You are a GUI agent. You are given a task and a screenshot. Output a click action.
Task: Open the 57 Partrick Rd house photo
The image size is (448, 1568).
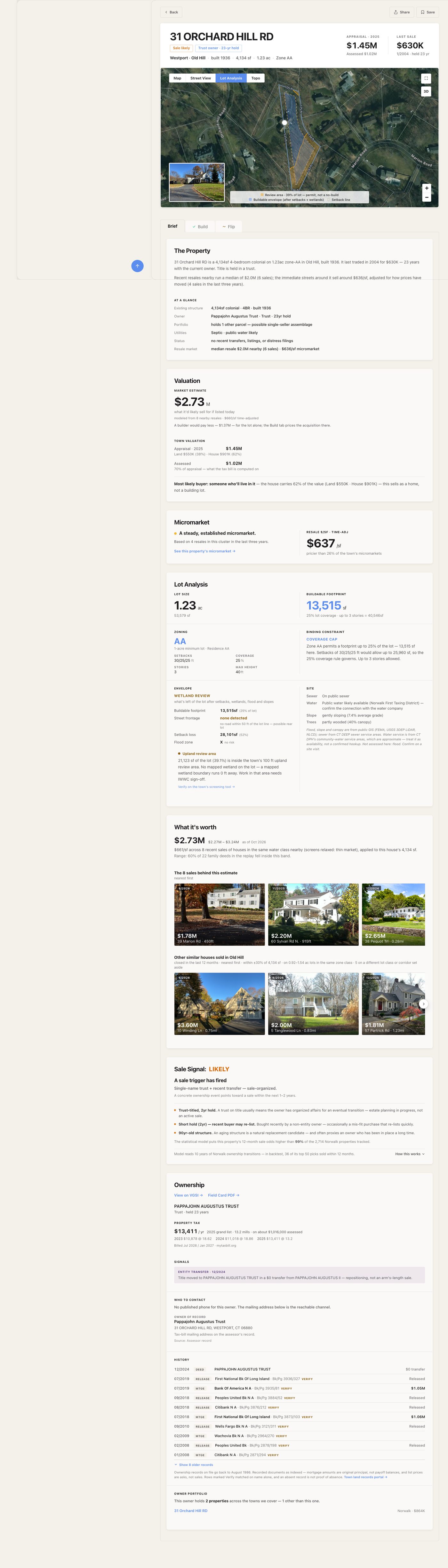(393, 1004)
